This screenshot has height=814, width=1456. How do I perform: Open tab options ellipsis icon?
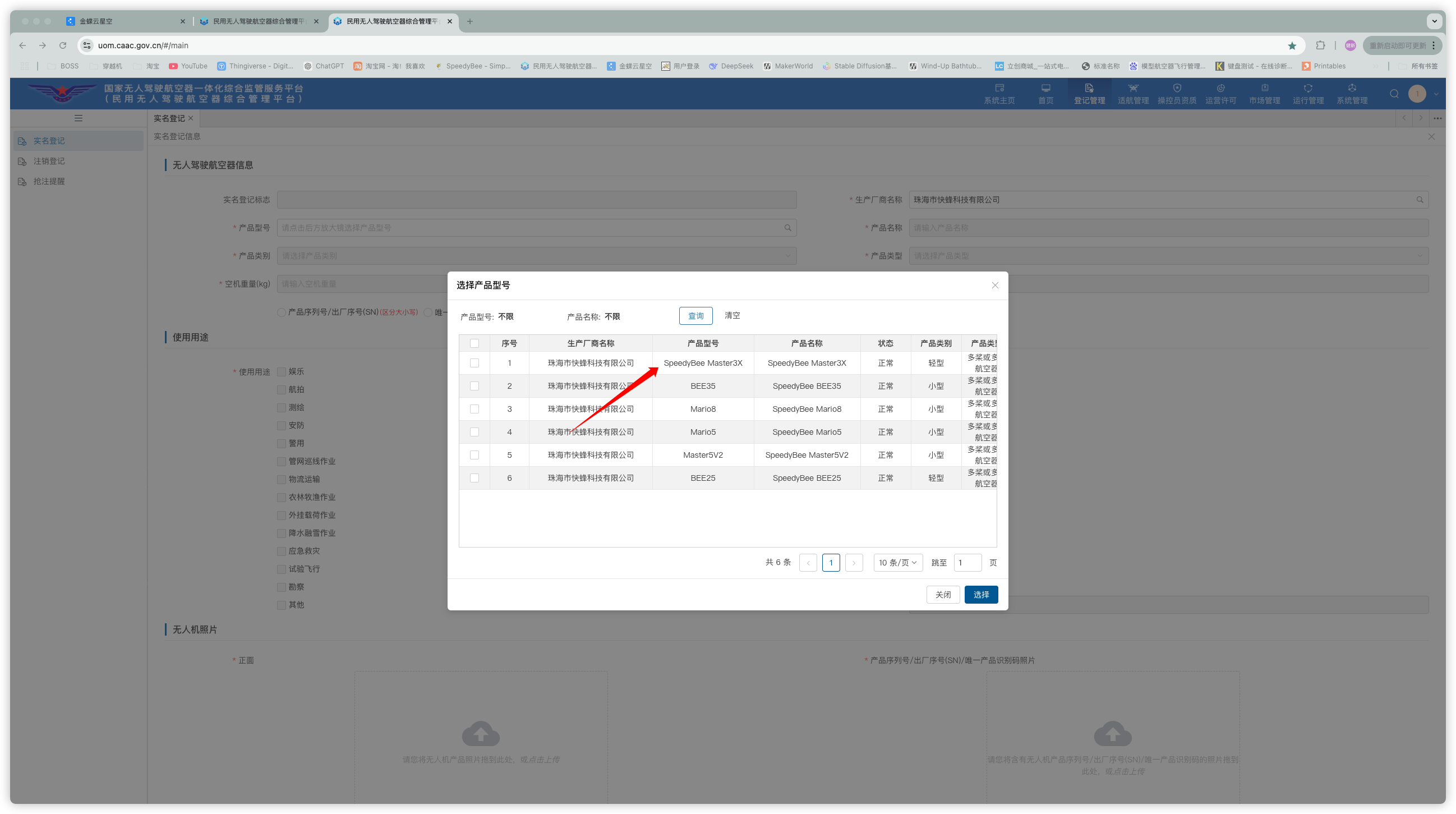(1437, 118)
